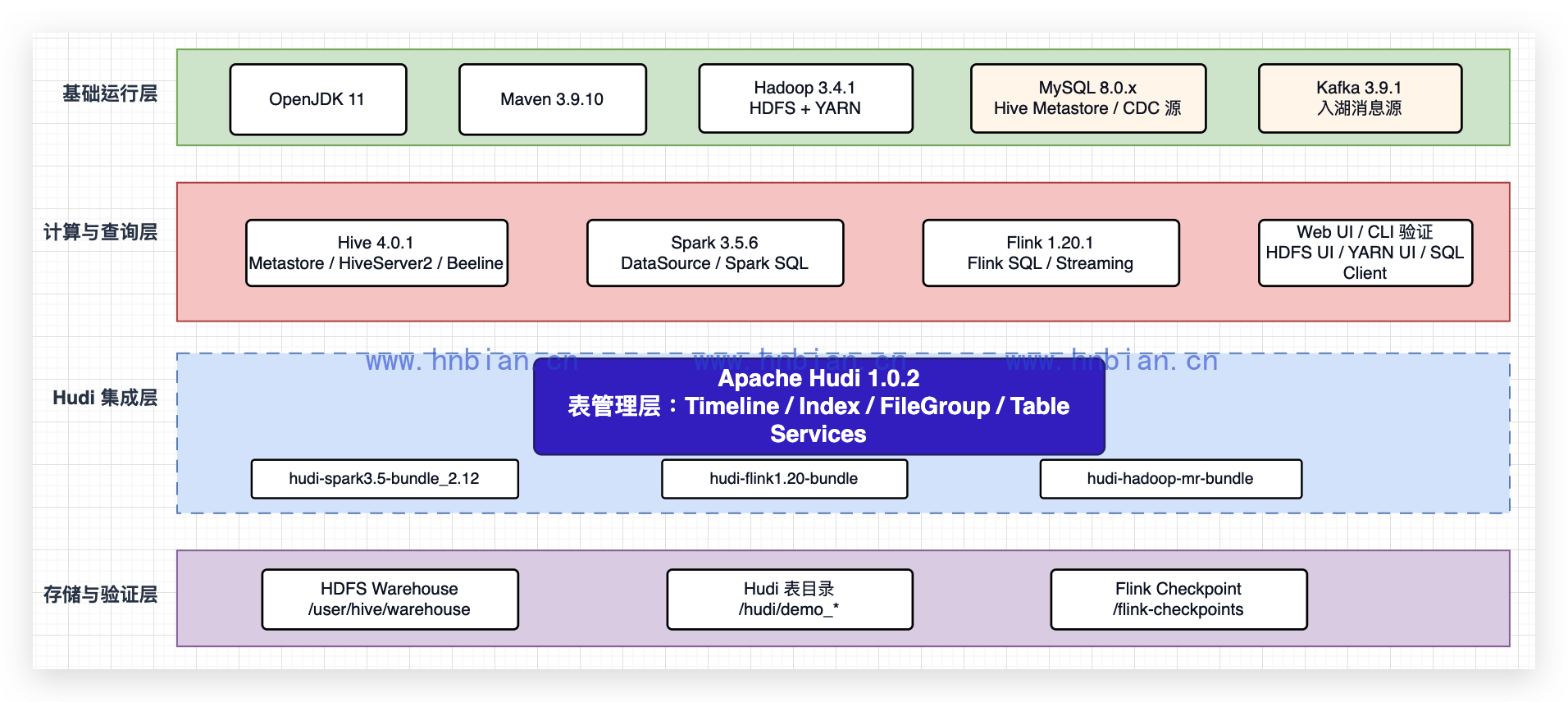Click the Flink Checkpoint /flink-checkpoints box
Viewport: 1568px width, 702px height.
pyautogui.click(x=1178, y=599)
